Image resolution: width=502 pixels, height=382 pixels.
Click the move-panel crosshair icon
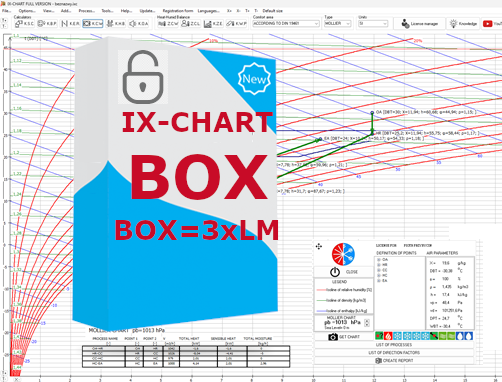[319, 246]
